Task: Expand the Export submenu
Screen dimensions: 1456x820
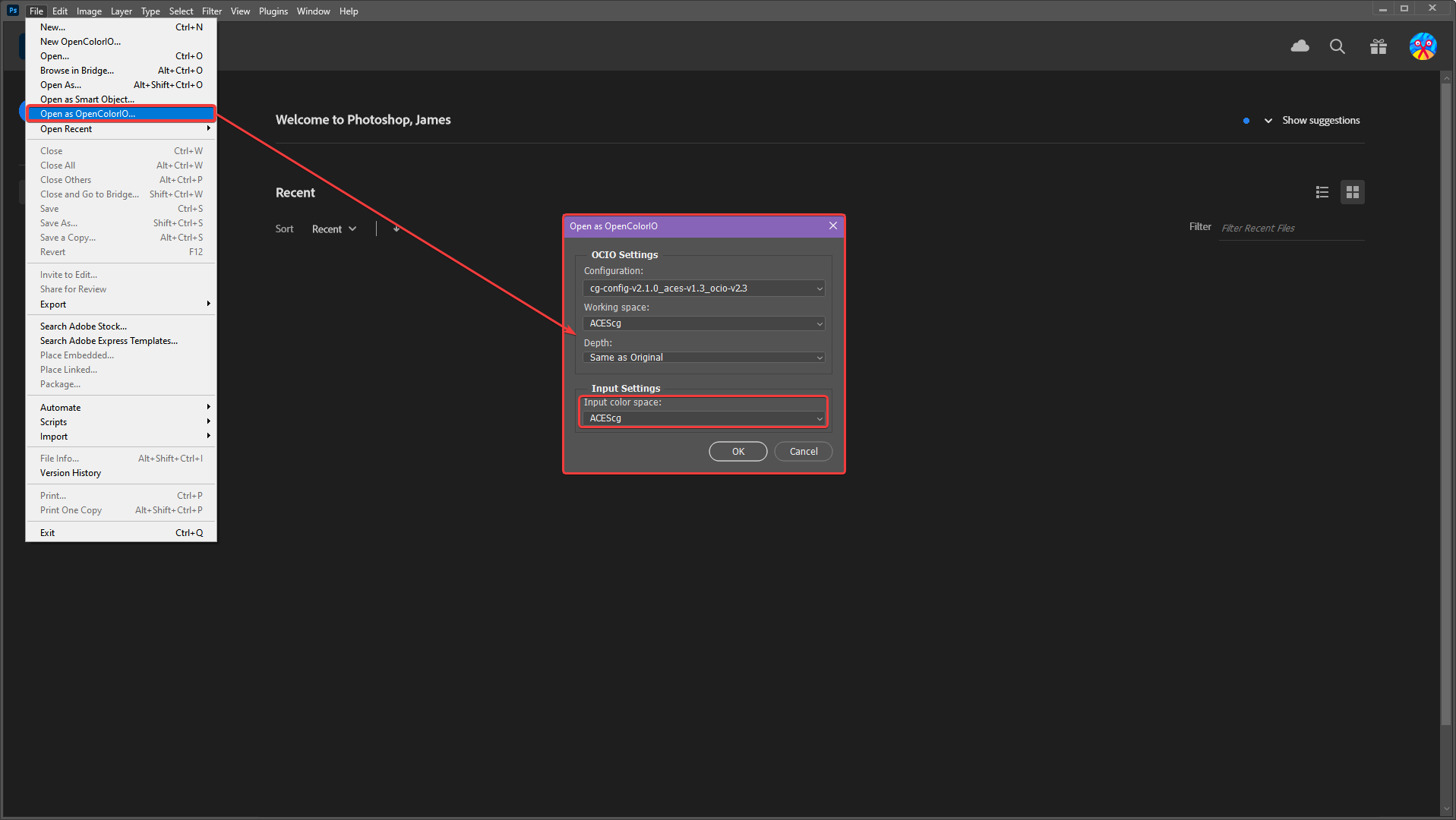Action: point(121,304)
